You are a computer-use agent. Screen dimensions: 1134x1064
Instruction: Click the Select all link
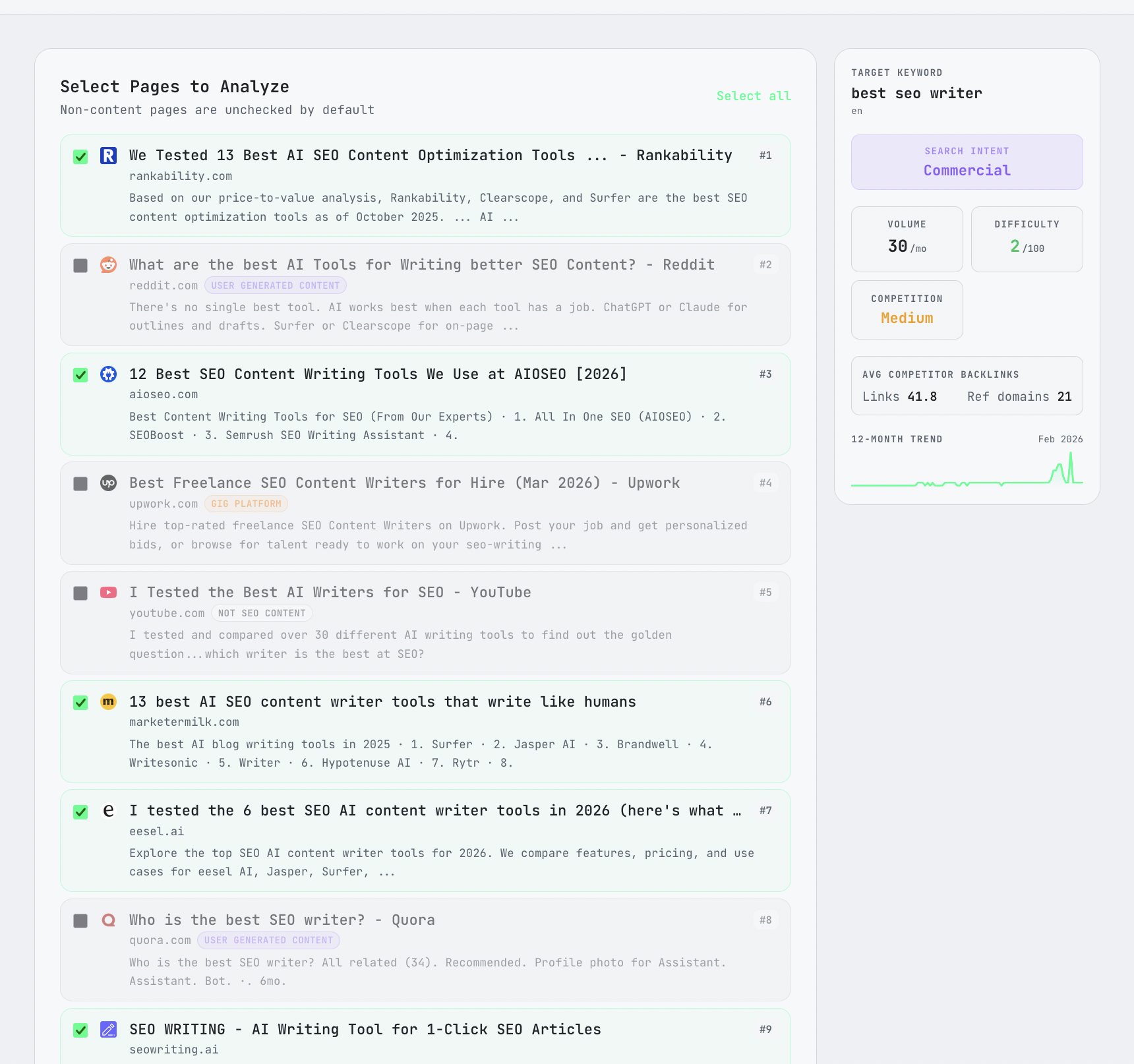(x=753, y=96)
